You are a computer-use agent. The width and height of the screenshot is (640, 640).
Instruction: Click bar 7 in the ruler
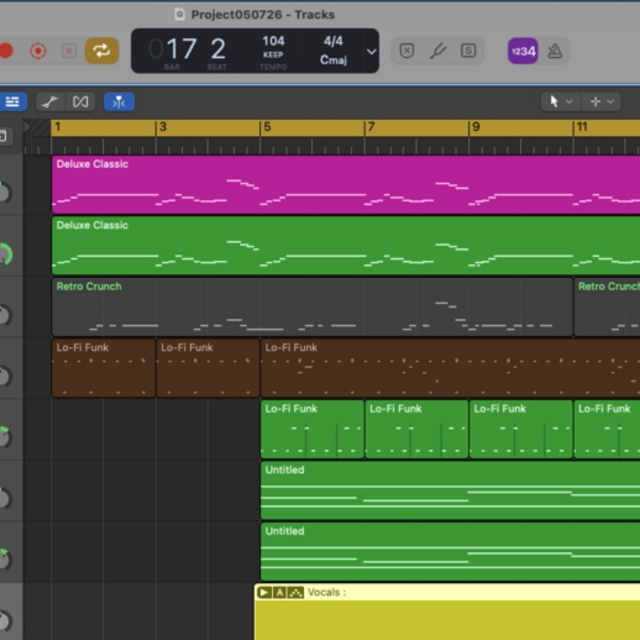click(x=371, y=127)
